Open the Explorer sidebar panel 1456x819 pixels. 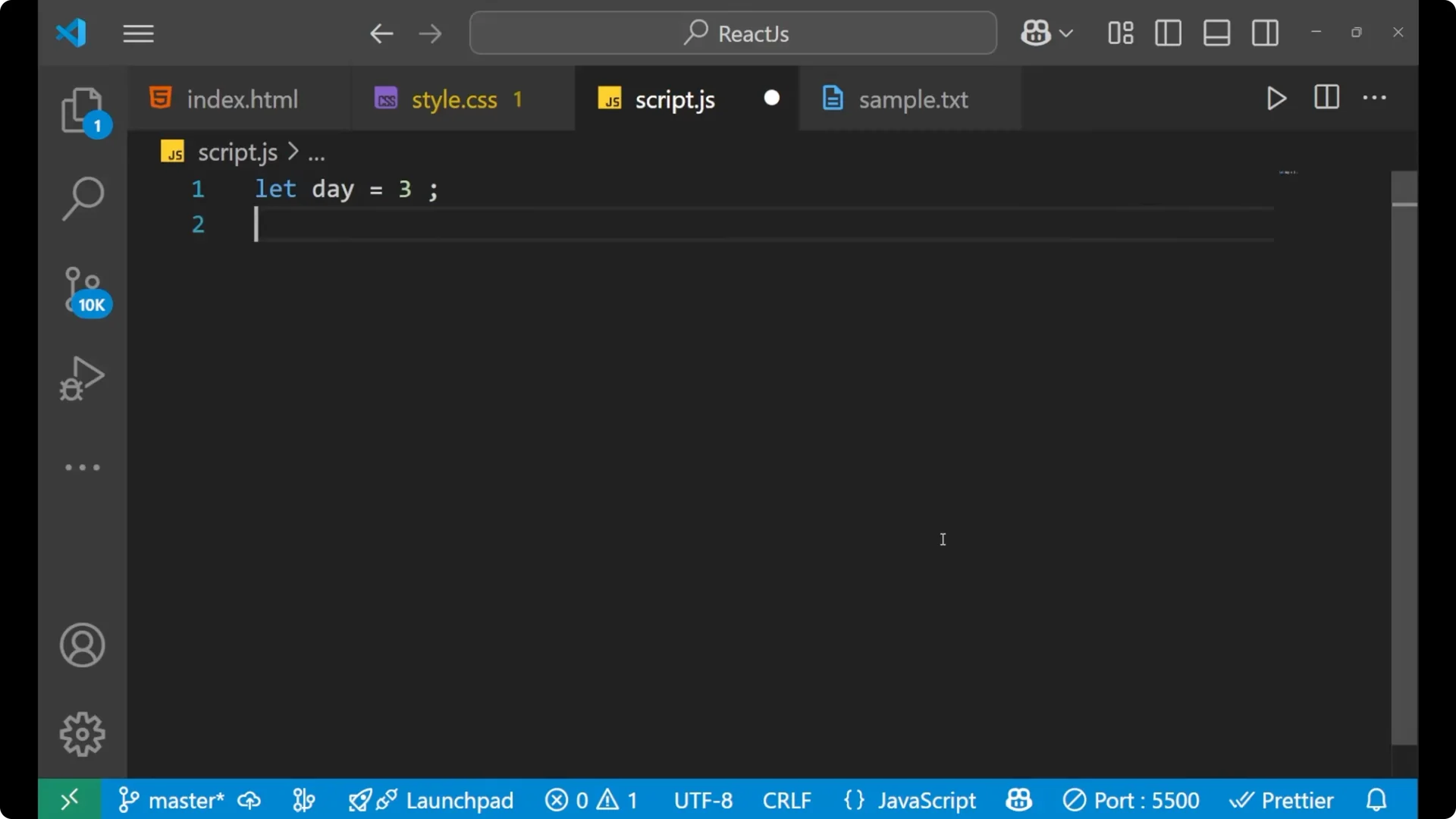[83, 111]
